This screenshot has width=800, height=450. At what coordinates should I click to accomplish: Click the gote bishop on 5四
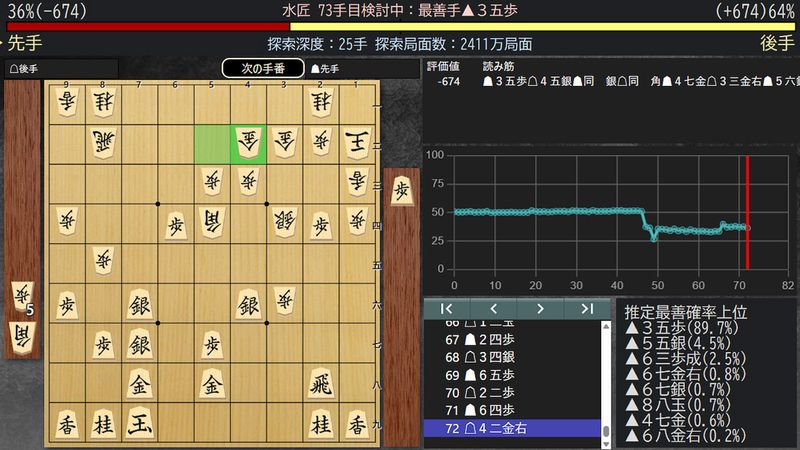212,223
